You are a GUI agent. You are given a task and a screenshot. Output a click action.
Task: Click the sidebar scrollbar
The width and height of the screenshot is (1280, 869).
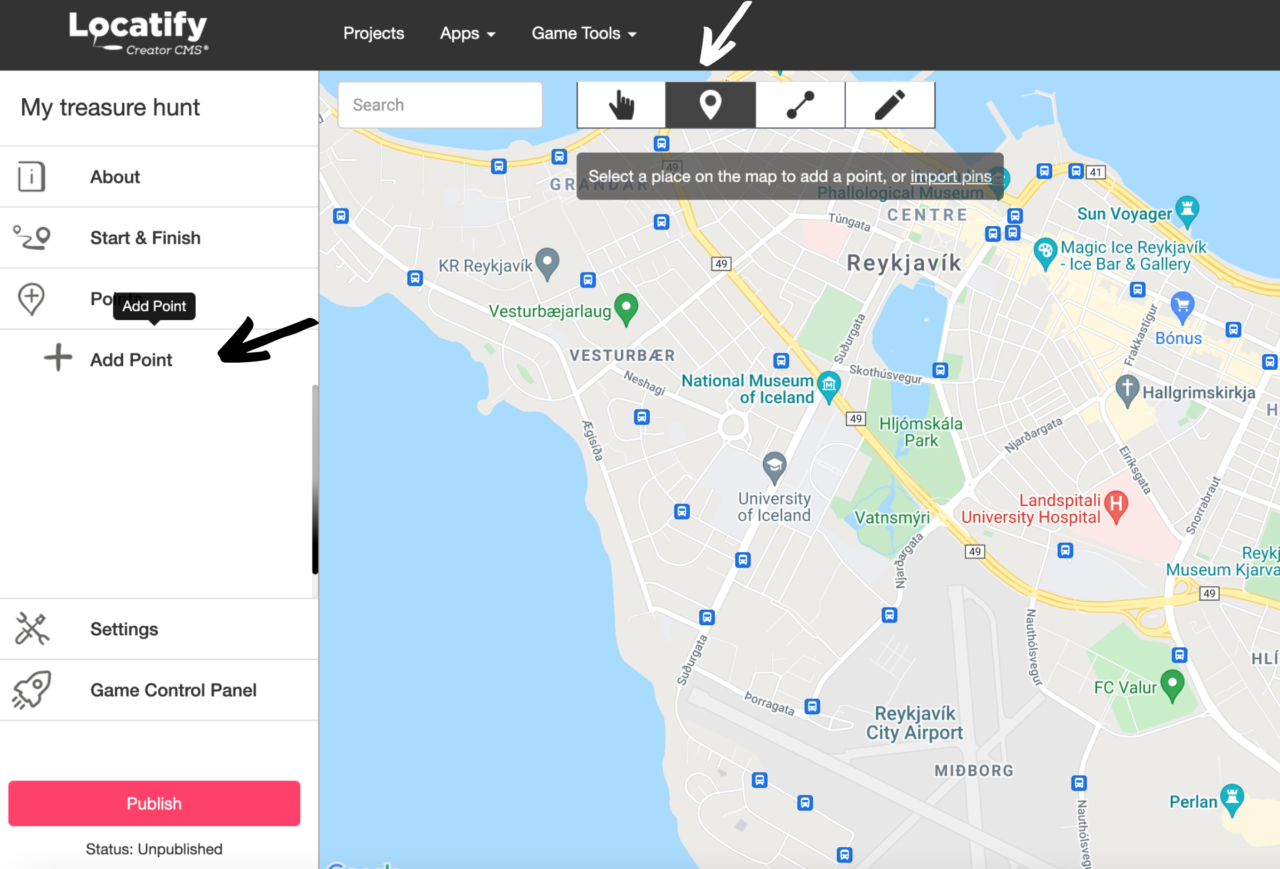click(x=313, y=470)
